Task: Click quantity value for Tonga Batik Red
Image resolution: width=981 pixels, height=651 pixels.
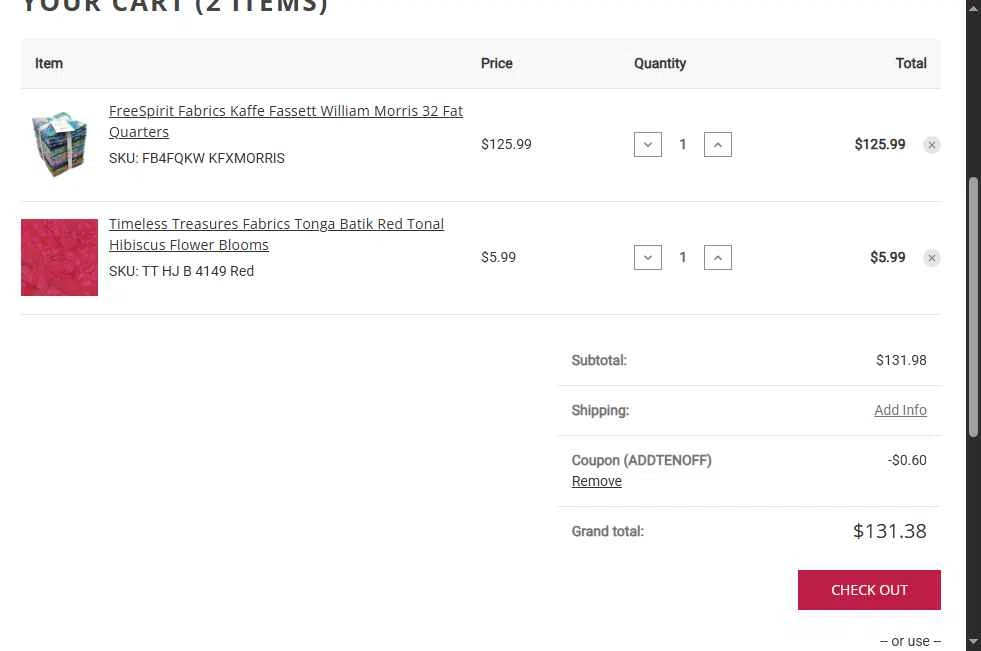Action: 683,258
